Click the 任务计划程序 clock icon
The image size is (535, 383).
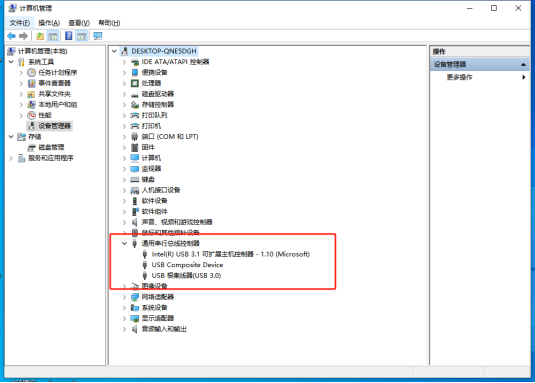[x=31, y=72]
